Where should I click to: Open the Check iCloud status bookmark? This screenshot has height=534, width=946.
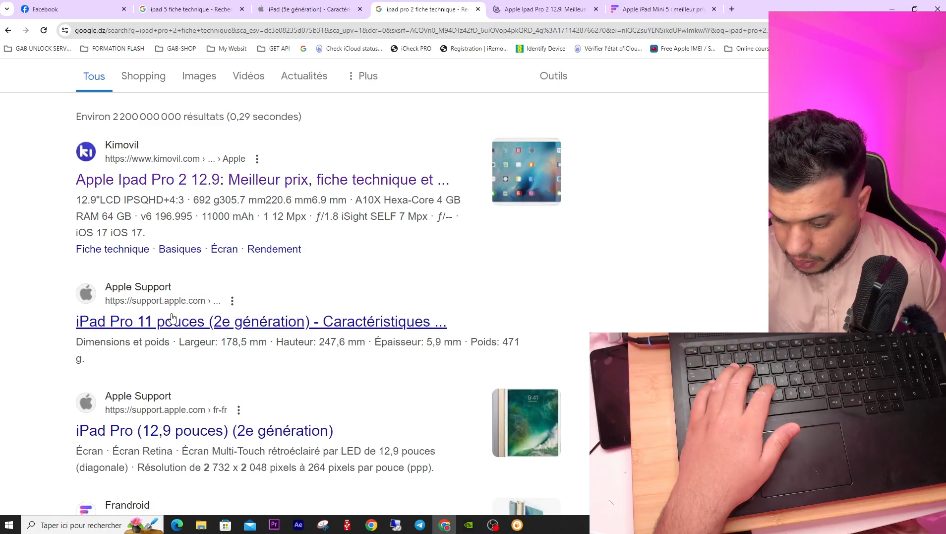349,48
